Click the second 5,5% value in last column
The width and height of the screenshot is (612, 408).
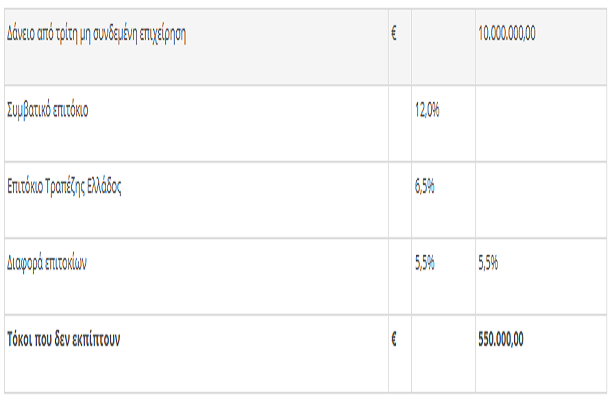point(488,263)
